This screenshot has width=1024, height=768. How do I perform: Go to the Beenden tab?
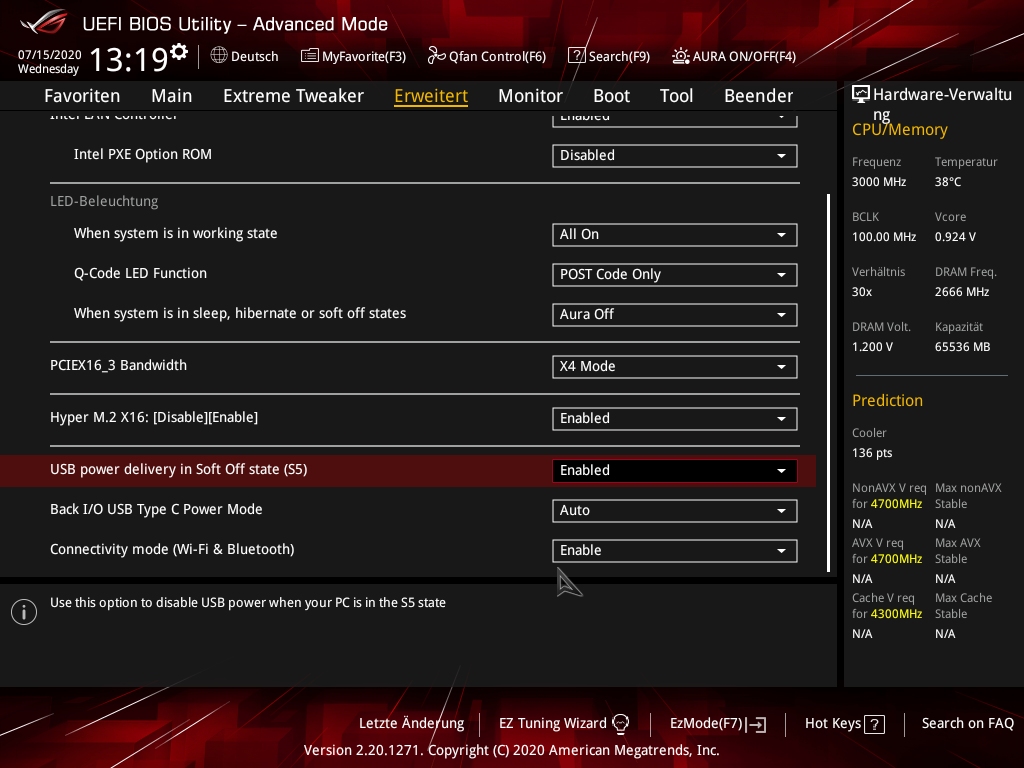(x=758, y=96)
